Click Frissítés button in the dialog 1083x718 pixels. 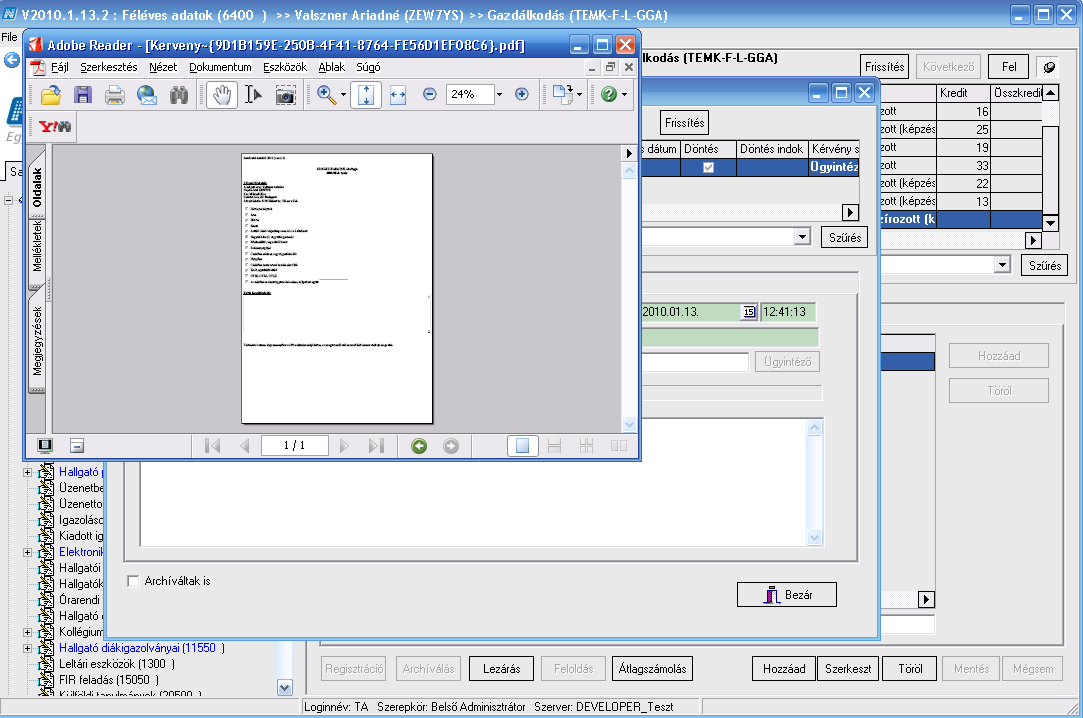point(684,123)
